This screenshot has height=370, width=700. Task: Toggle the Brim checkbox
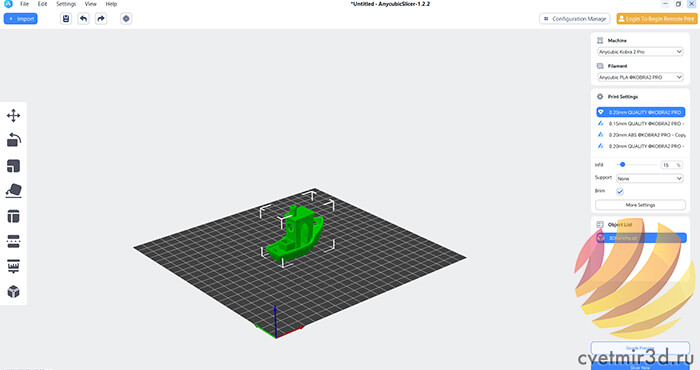coord(620,191)
